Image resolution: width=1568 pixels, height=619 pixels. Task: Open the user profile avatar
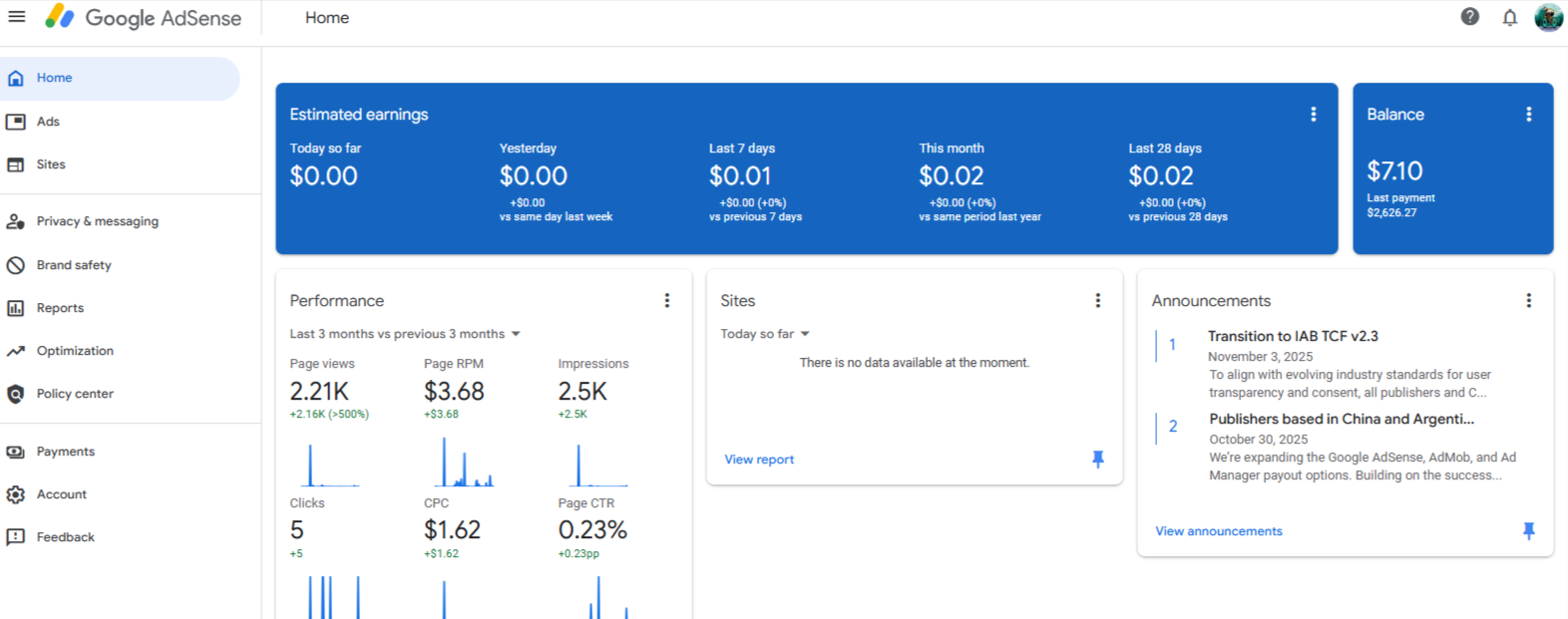(x=1548, y=17)
